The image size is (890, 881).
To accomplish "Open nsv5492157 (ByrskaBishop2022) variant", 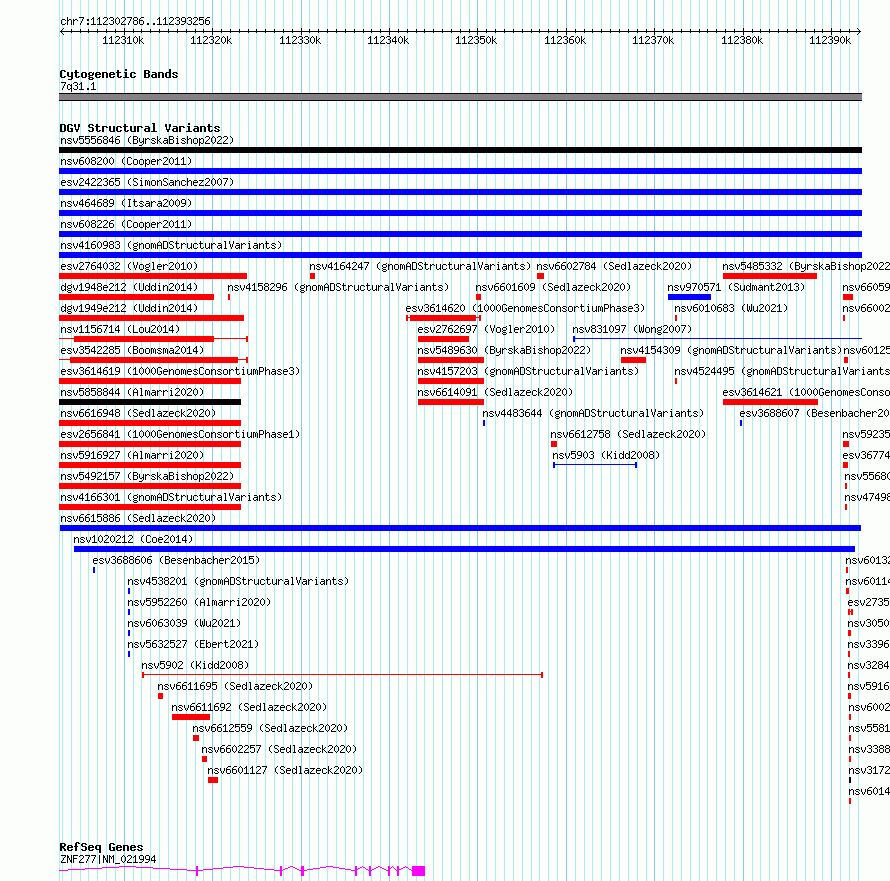I will [147, 476].
